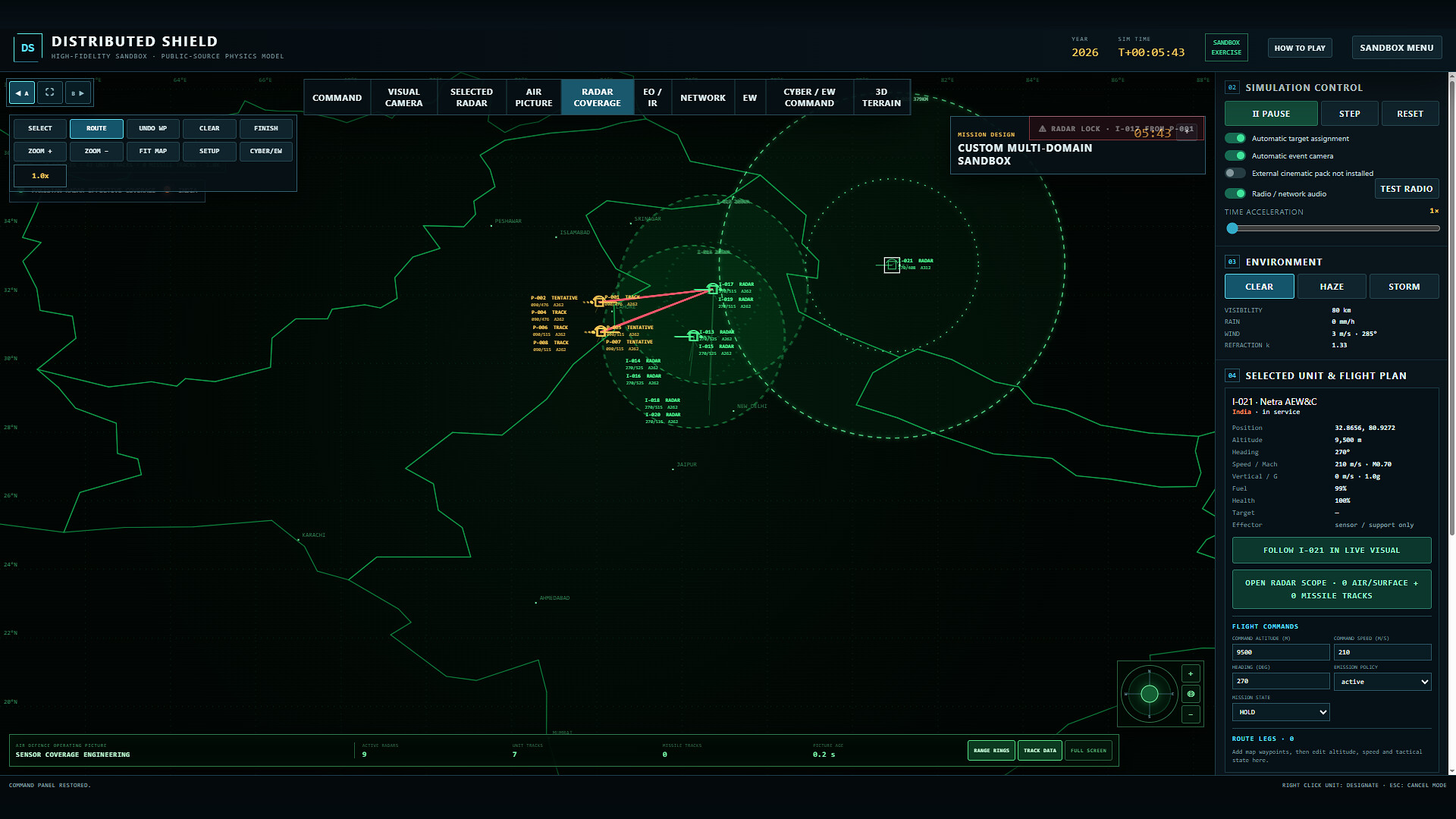Screen dimensions: 1456x819
Task: Open the Mission State HOLD dropdown
Action: coord(1281,712)
